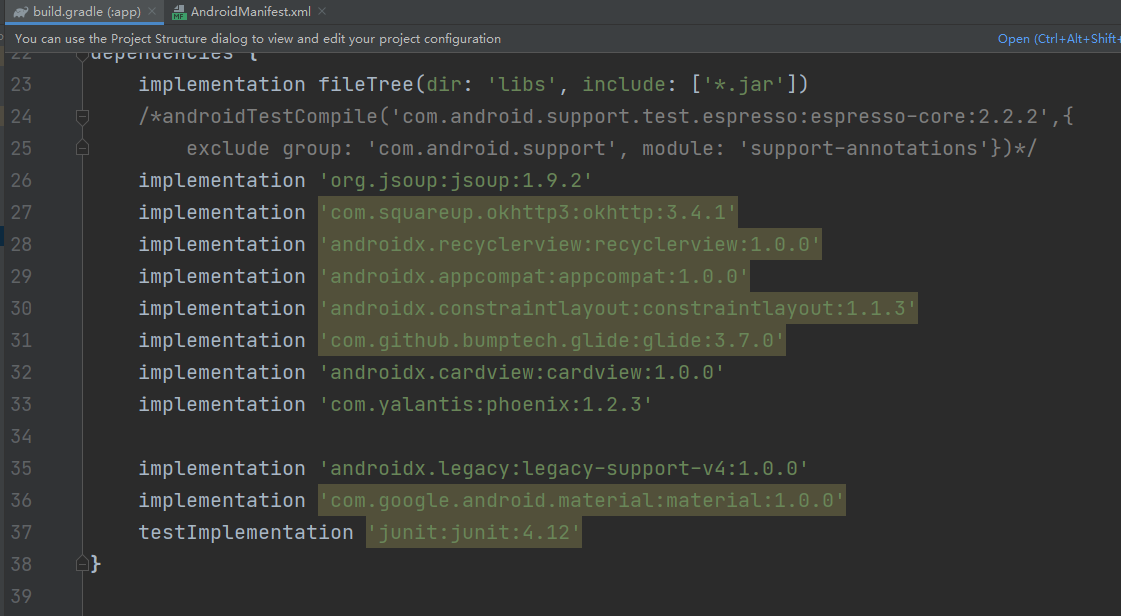Collapse the comment block fold marker at line 24

coord(82,116)
